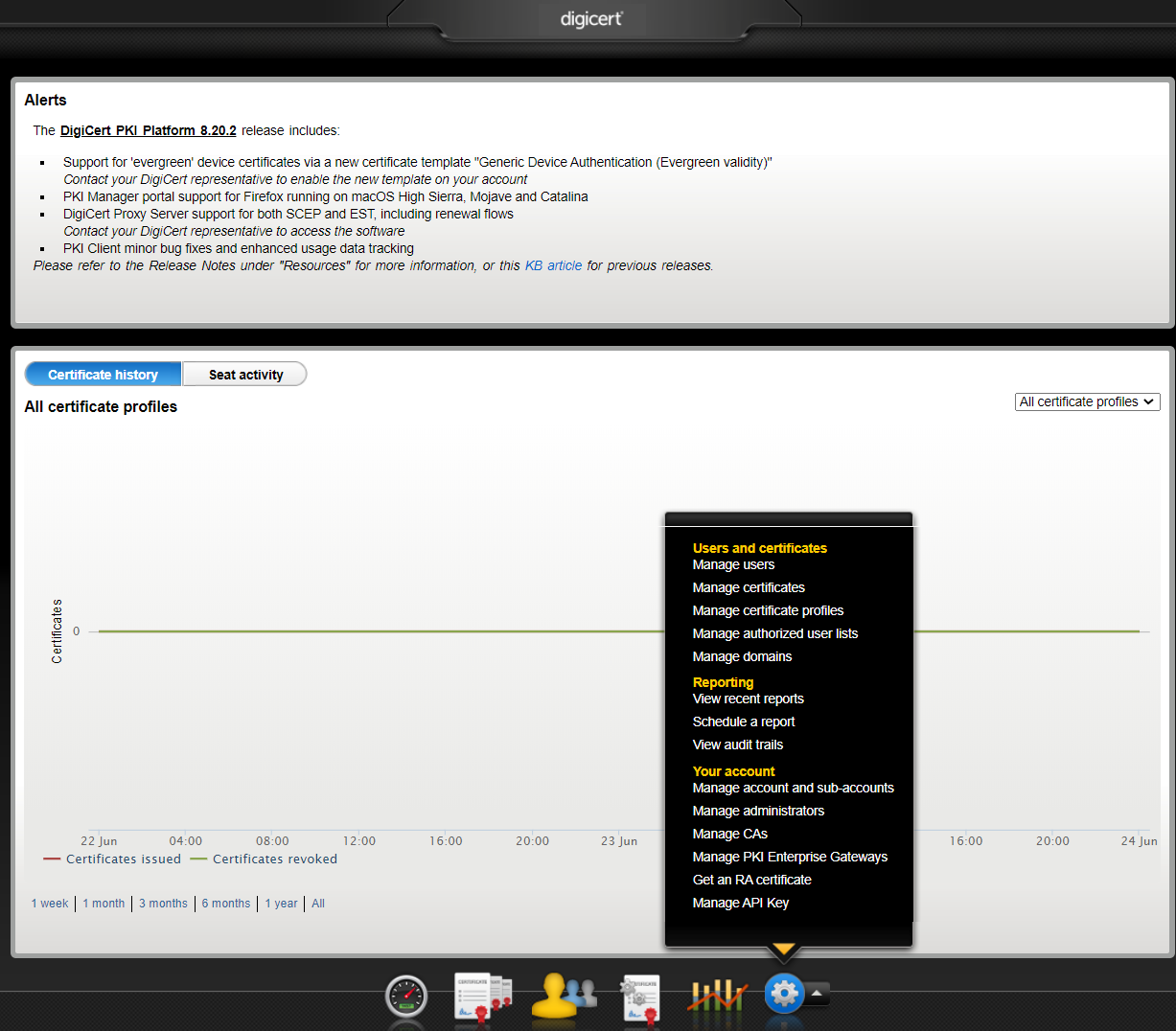
Task: Open the dashboard gauge icon in dock
Action: 405,997
